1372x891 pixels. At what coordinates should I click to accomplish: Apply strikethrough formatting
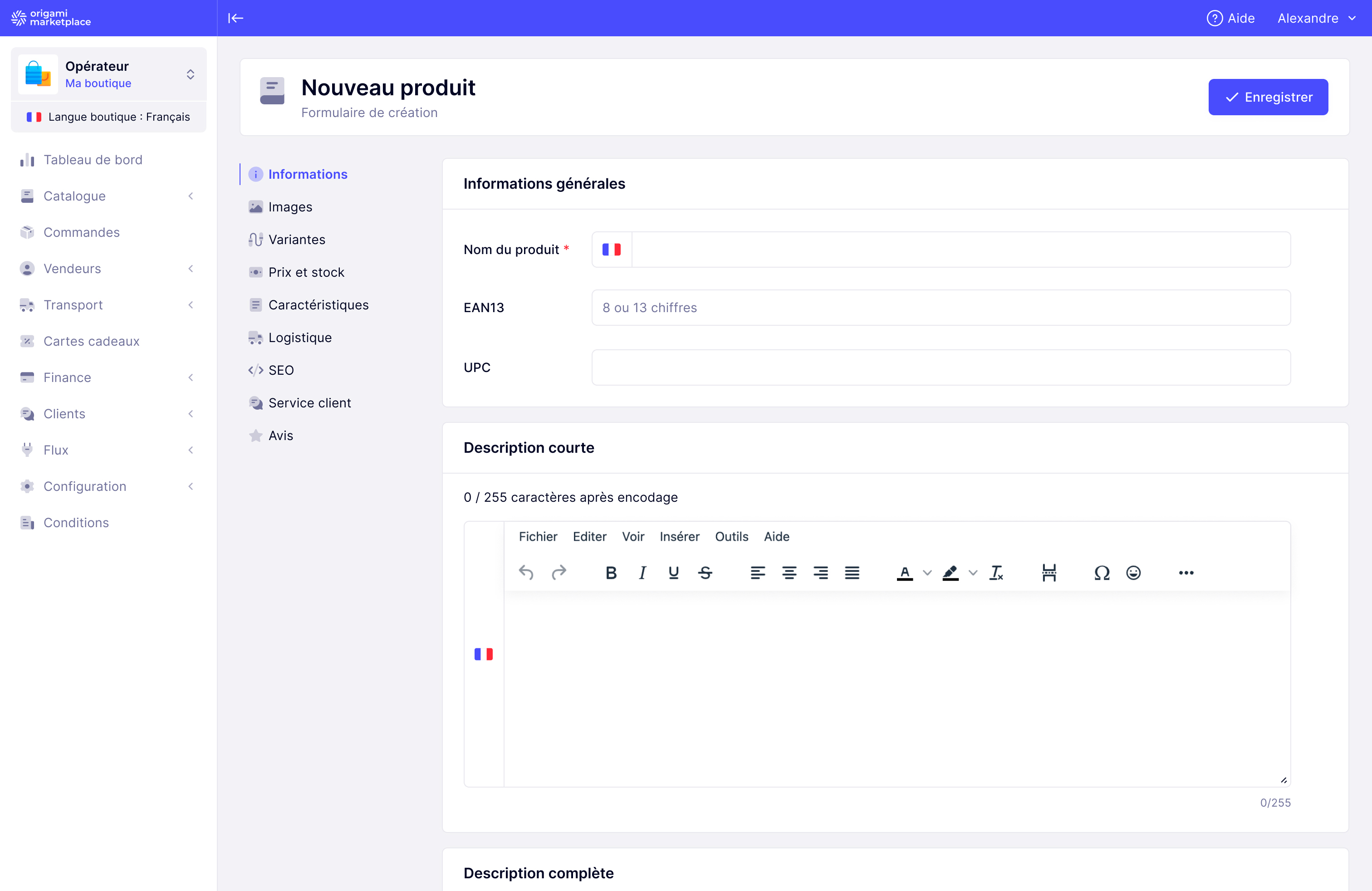(x=706, y=572)
